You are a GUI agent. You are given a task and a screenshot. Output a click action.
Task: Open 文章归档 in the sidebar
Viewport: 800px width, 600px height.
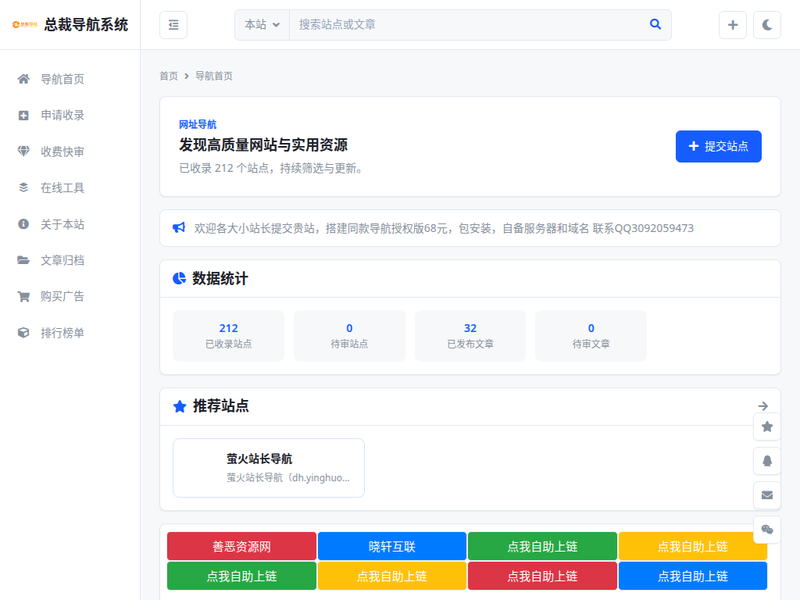coord(62,260)
